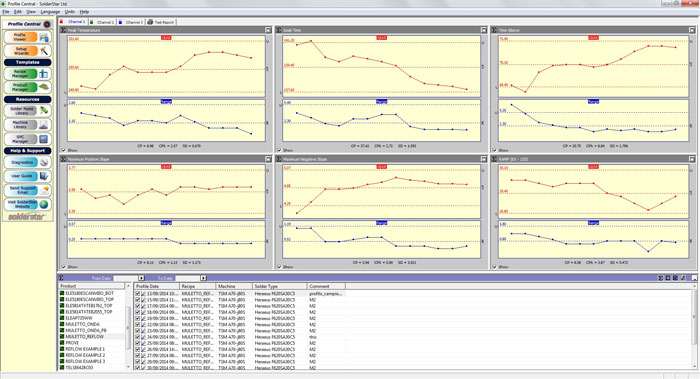This screenshot has height=379, width=700.
Task: Uncheck the 22/09/2014 profile row checkbox
Action: click(138, 325)
